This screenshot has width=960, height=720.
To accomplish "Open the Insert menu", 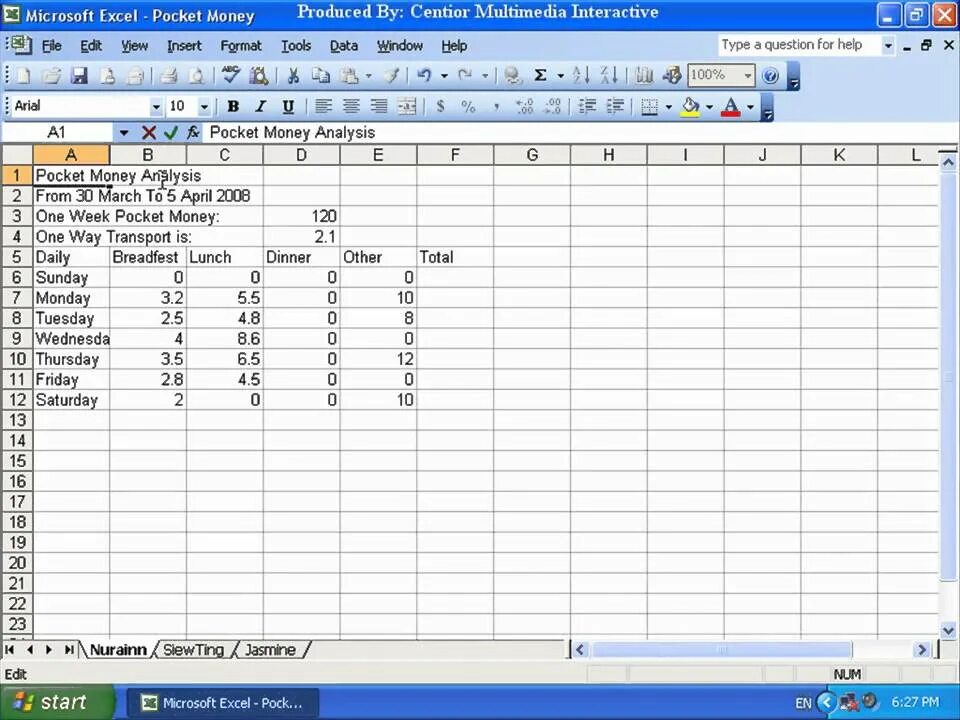I will [184, 46].
